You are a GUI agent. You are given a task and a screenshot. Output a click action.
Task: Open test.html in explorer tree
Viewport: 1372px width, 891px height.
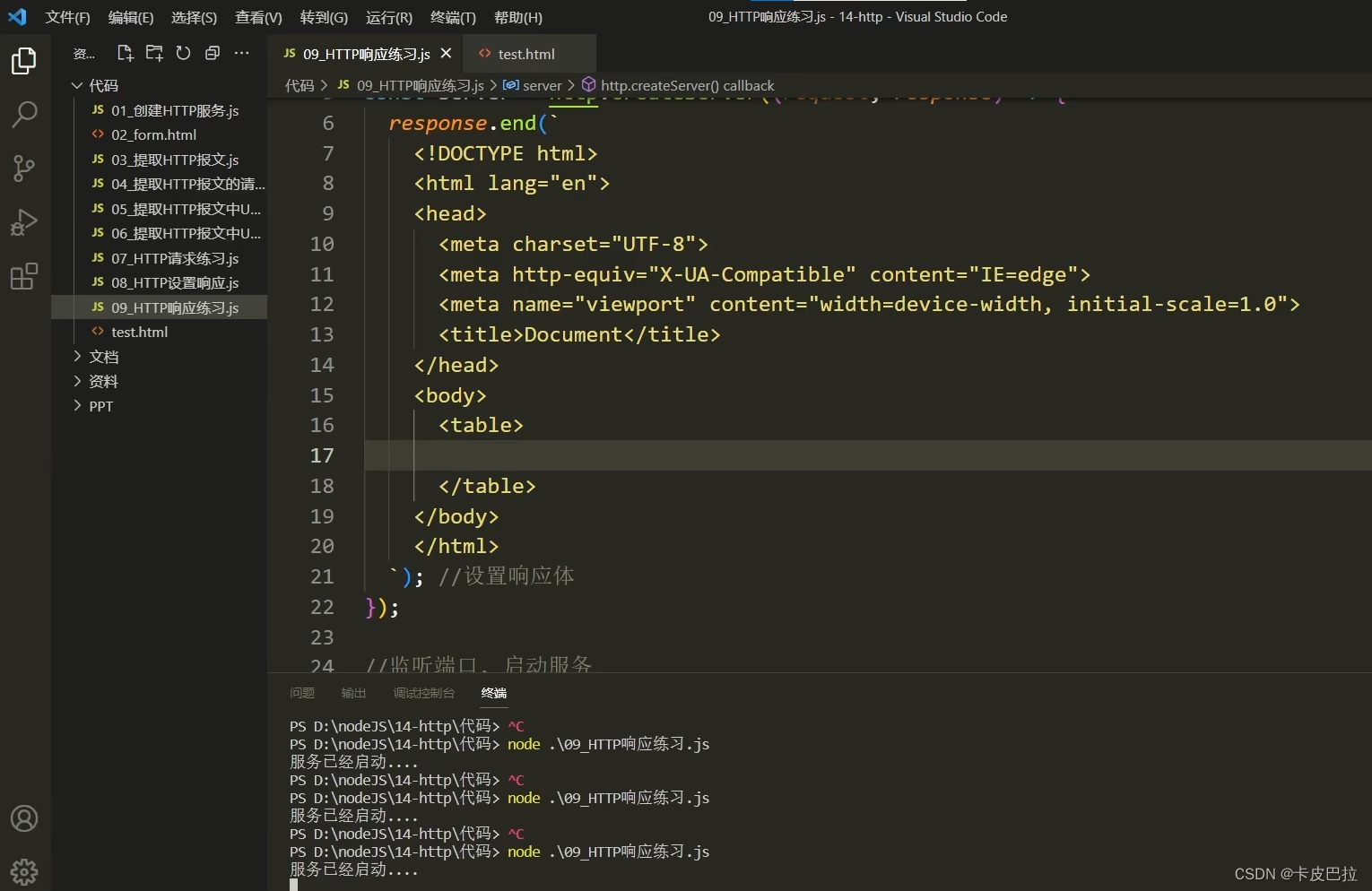pyautogui.click(x=159, y=332)
